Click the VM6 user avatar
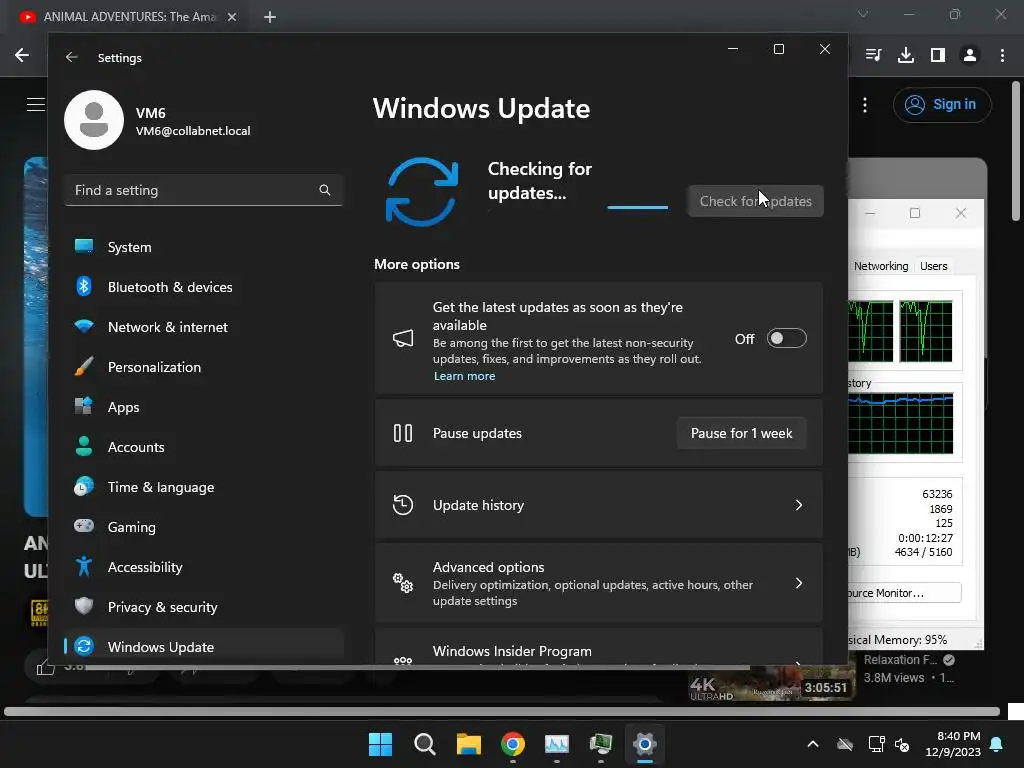 coord(94,120)
